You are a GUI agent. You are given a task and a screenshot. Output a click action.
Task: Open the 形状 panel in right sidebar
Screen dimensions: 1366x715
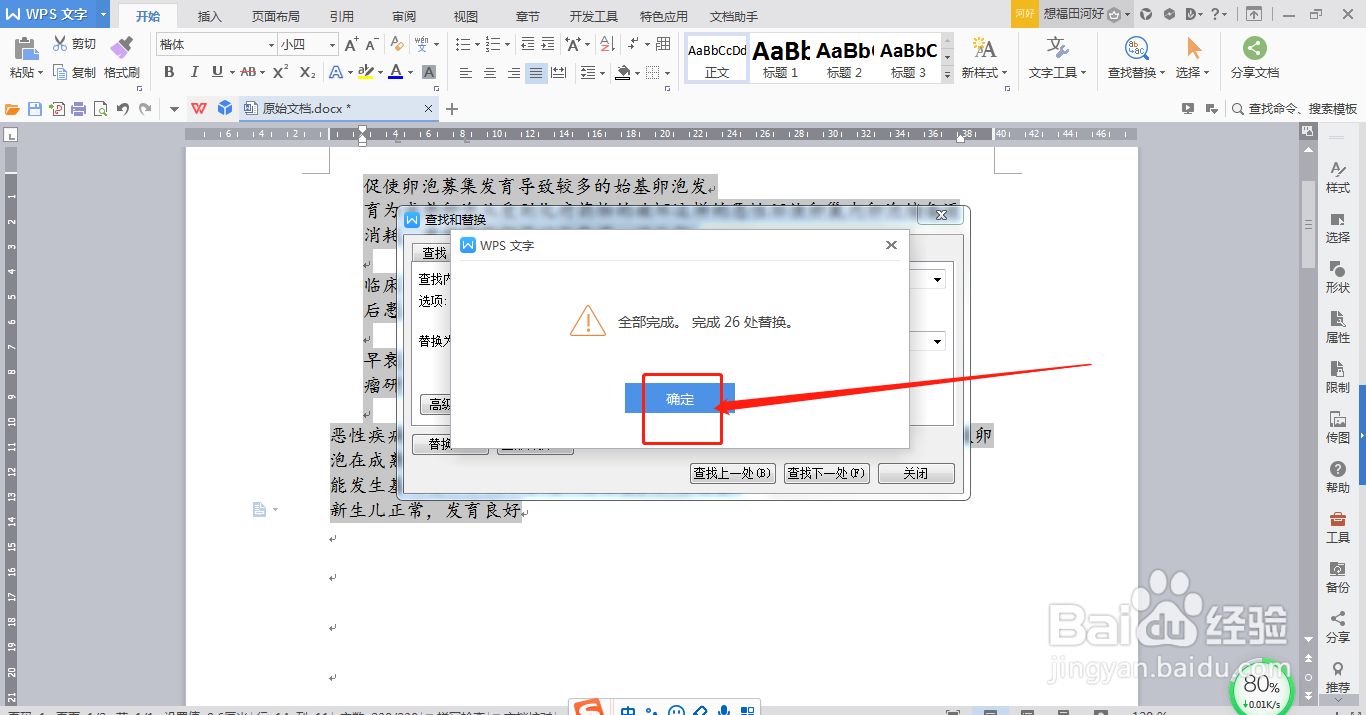pyautogui.click(x=1337, y=277)
